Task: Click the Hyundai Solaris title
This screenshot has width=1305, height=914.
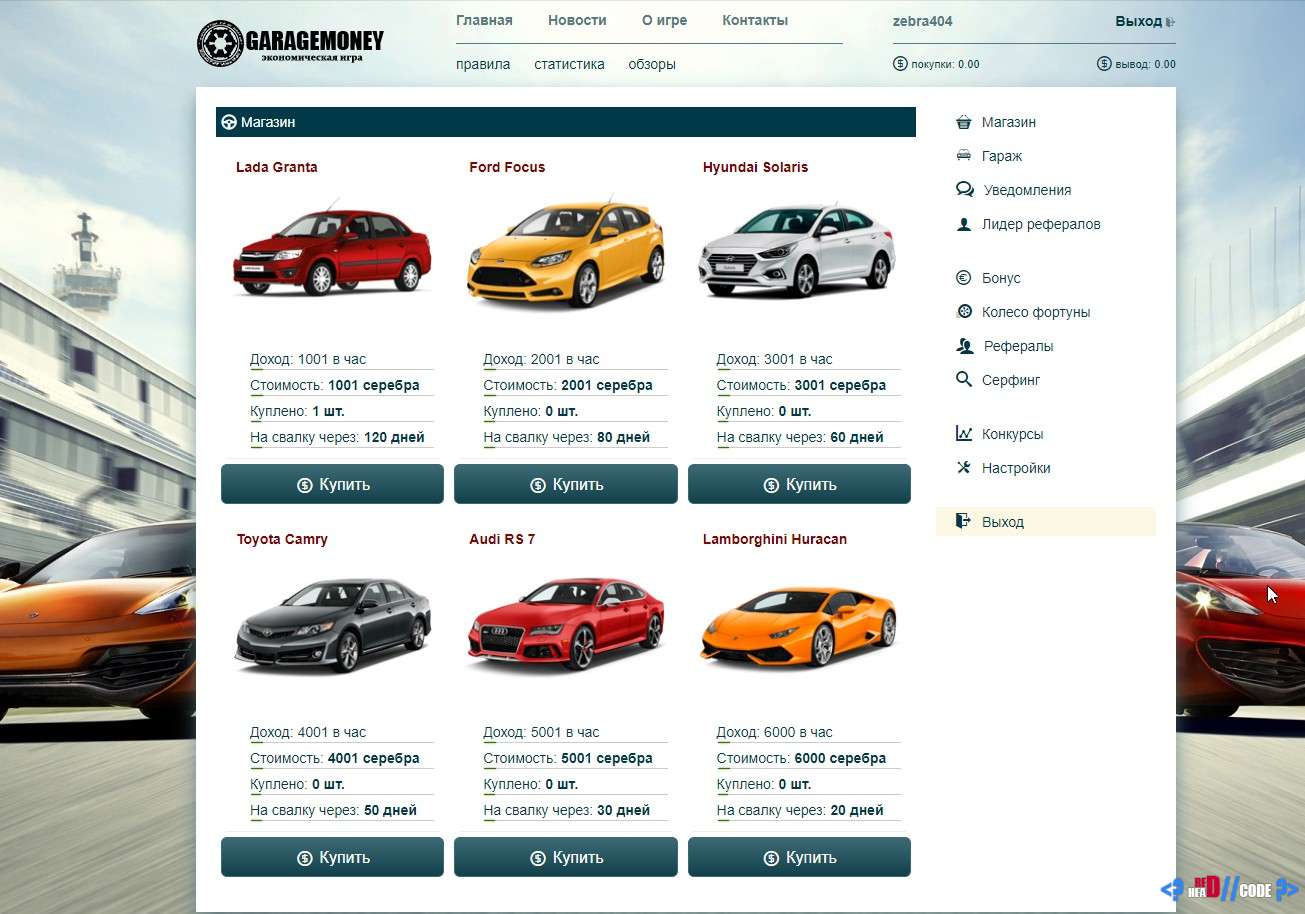Action: click(x=755, y=167)
